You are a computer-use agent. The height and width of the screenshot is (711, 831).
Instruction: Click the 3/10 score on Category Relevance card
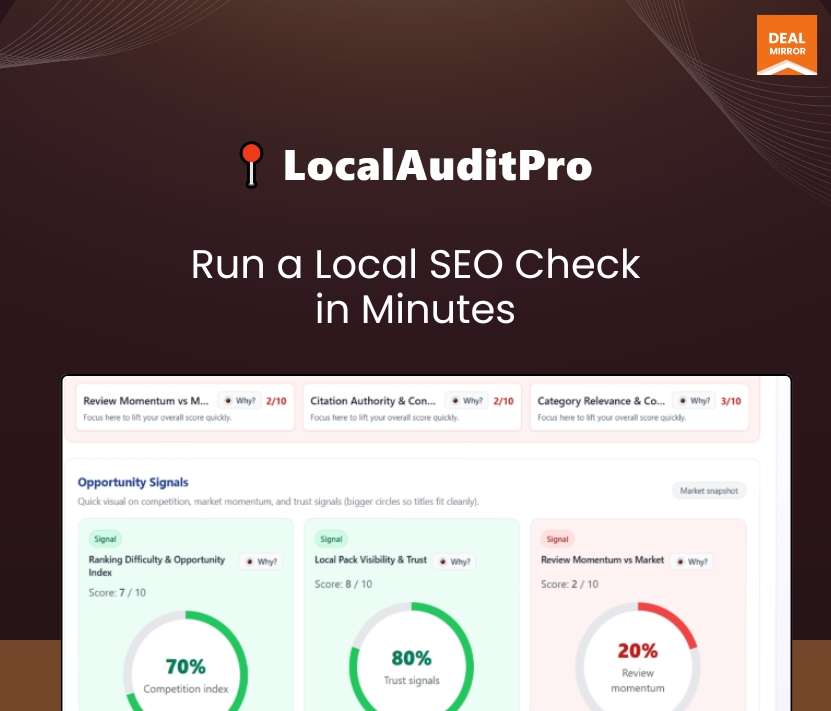pos(730,400)
